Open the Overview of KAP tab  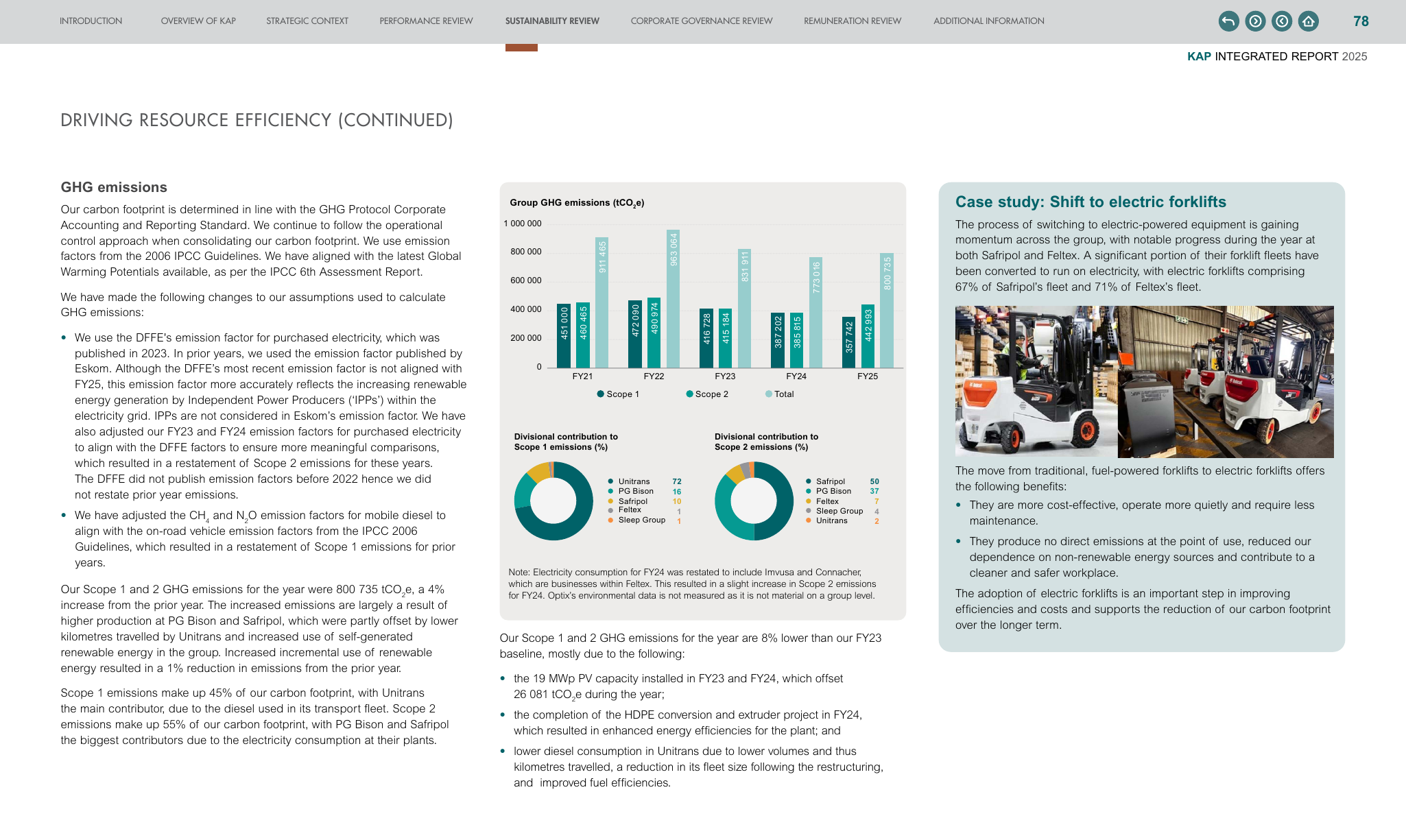198,21
